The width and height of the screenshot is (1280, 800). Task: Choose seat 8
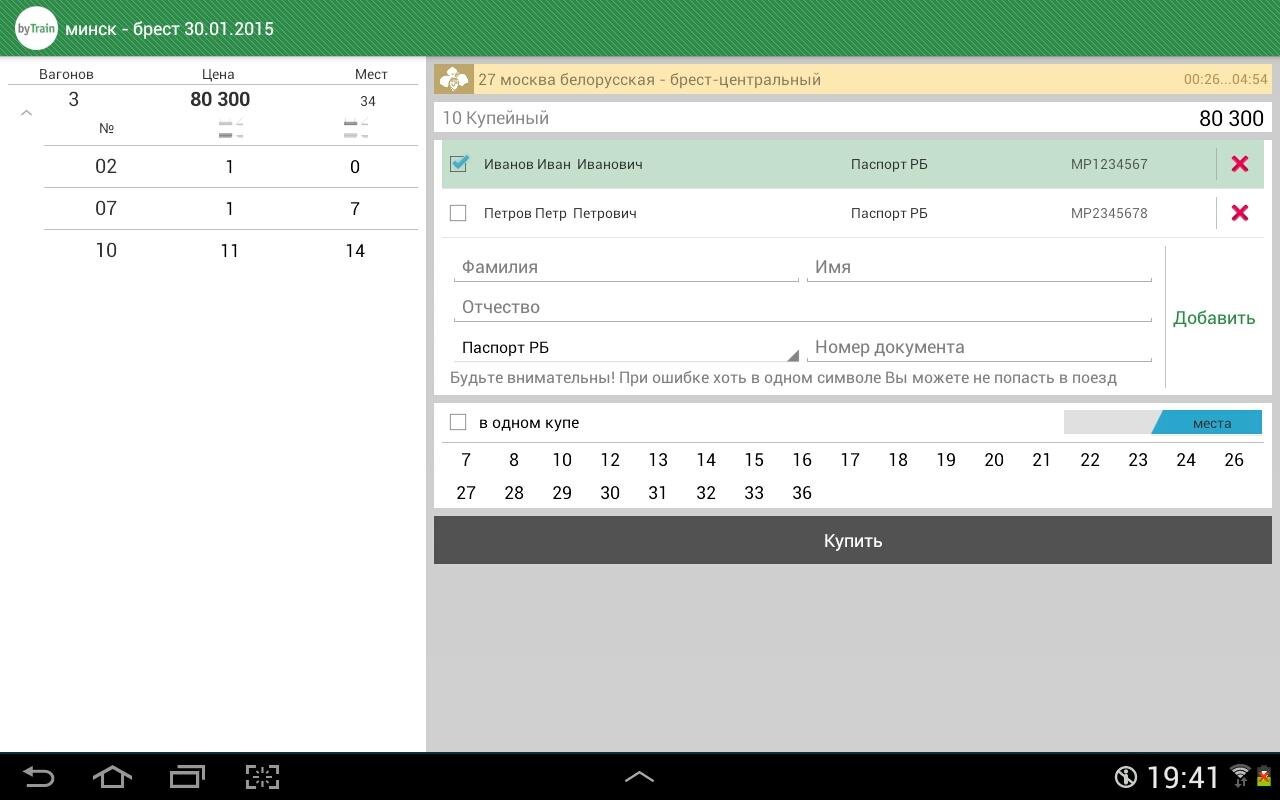tap(514, 460)
